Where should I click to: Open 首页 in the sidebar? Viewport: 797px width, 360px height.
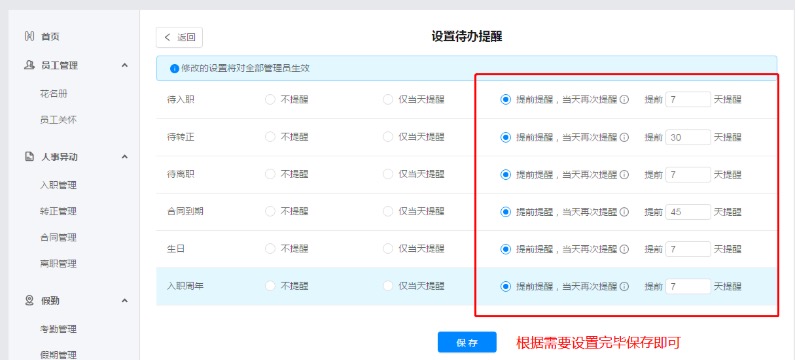(50, 37)
